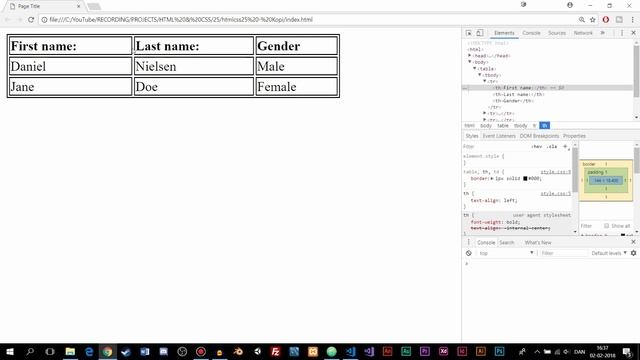Open the DOM Breakpoints sub-tab
Image resolution: width=640 pixels, height=360 pixels.
click(539, 136)
